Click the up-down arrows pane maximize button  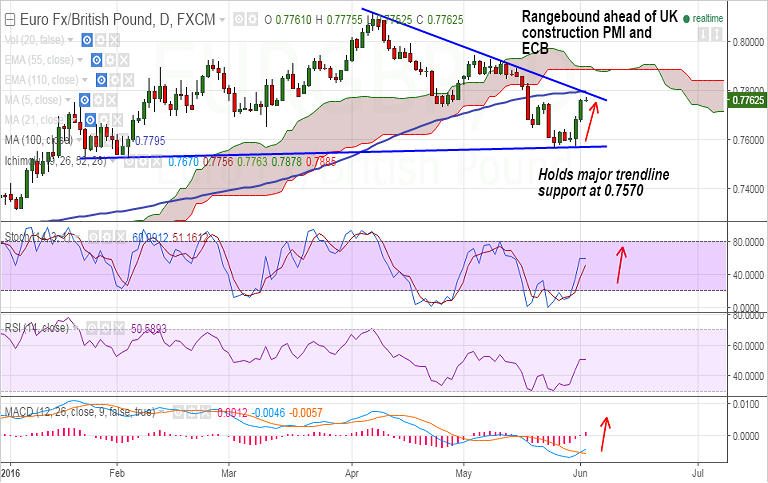click(x=717, y=34)
